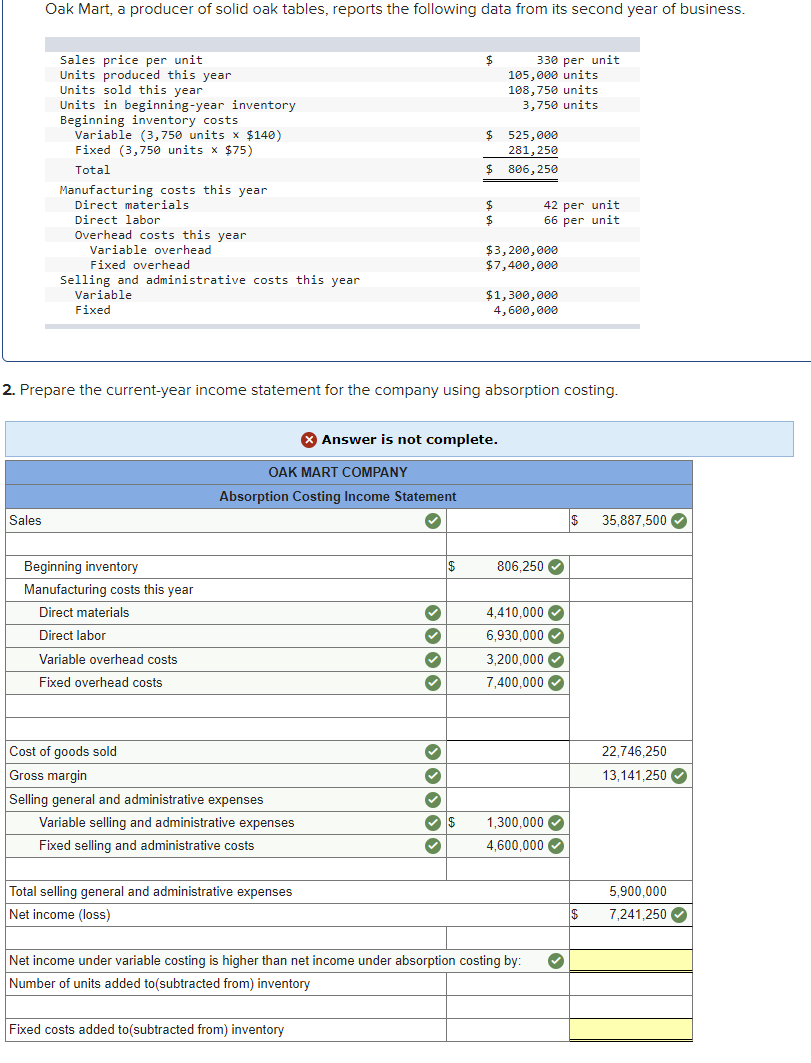Viewport: 811px width, 1063px height.
Task: Click the green check in Fixed overhead costs label cell
Action: (433, 683)
